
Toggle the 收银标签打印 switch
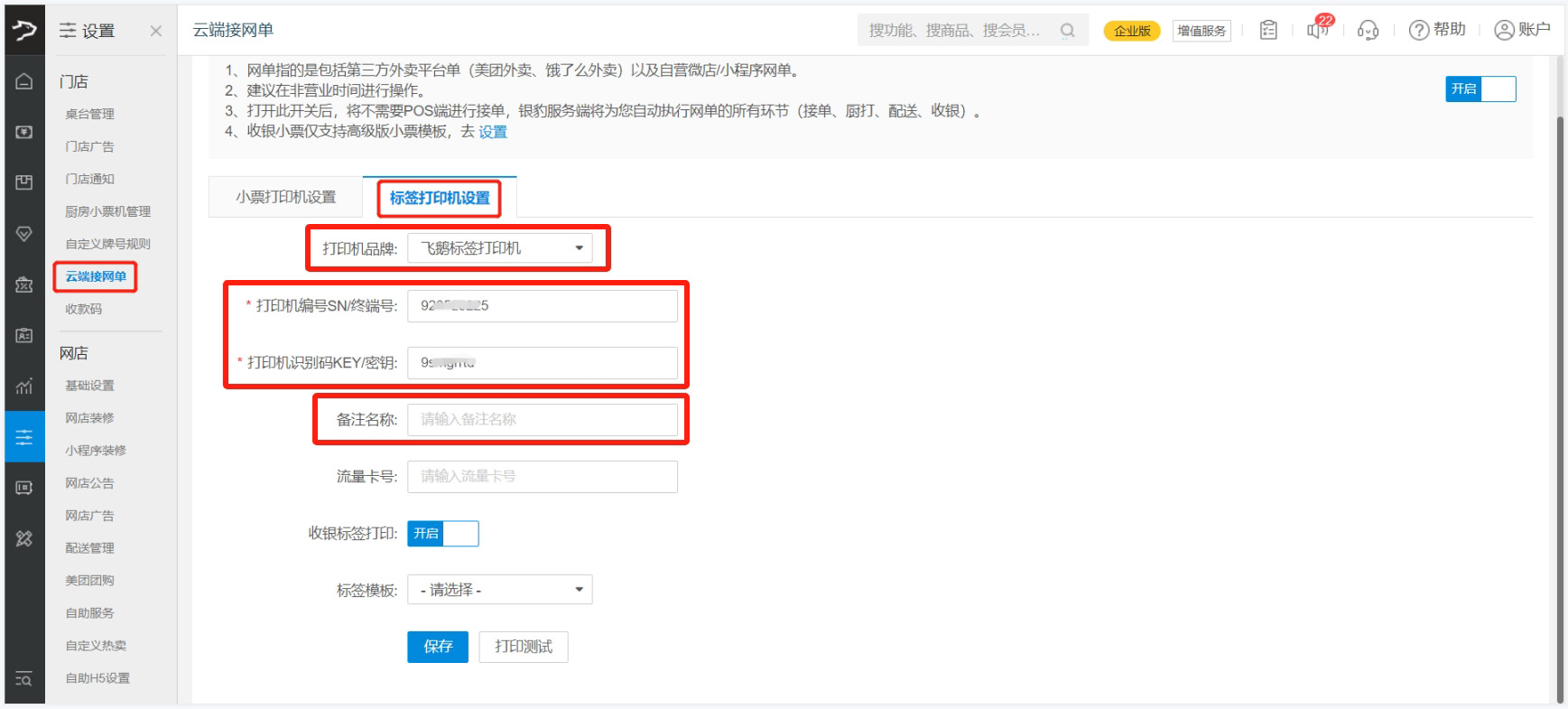tap(442, 534)
